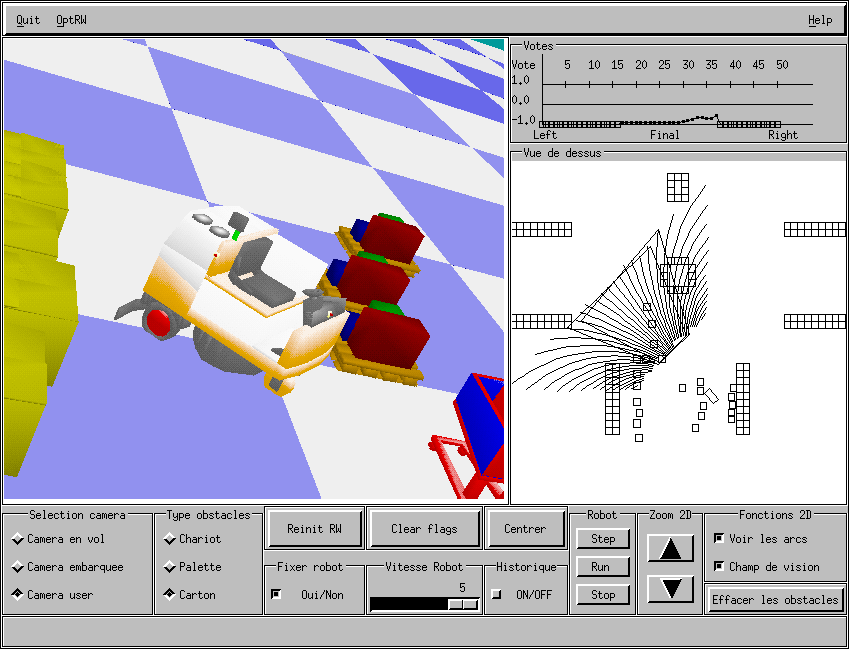Select Camera embarquee option
This screenshot has width=850, height=650.
point(18,567)
